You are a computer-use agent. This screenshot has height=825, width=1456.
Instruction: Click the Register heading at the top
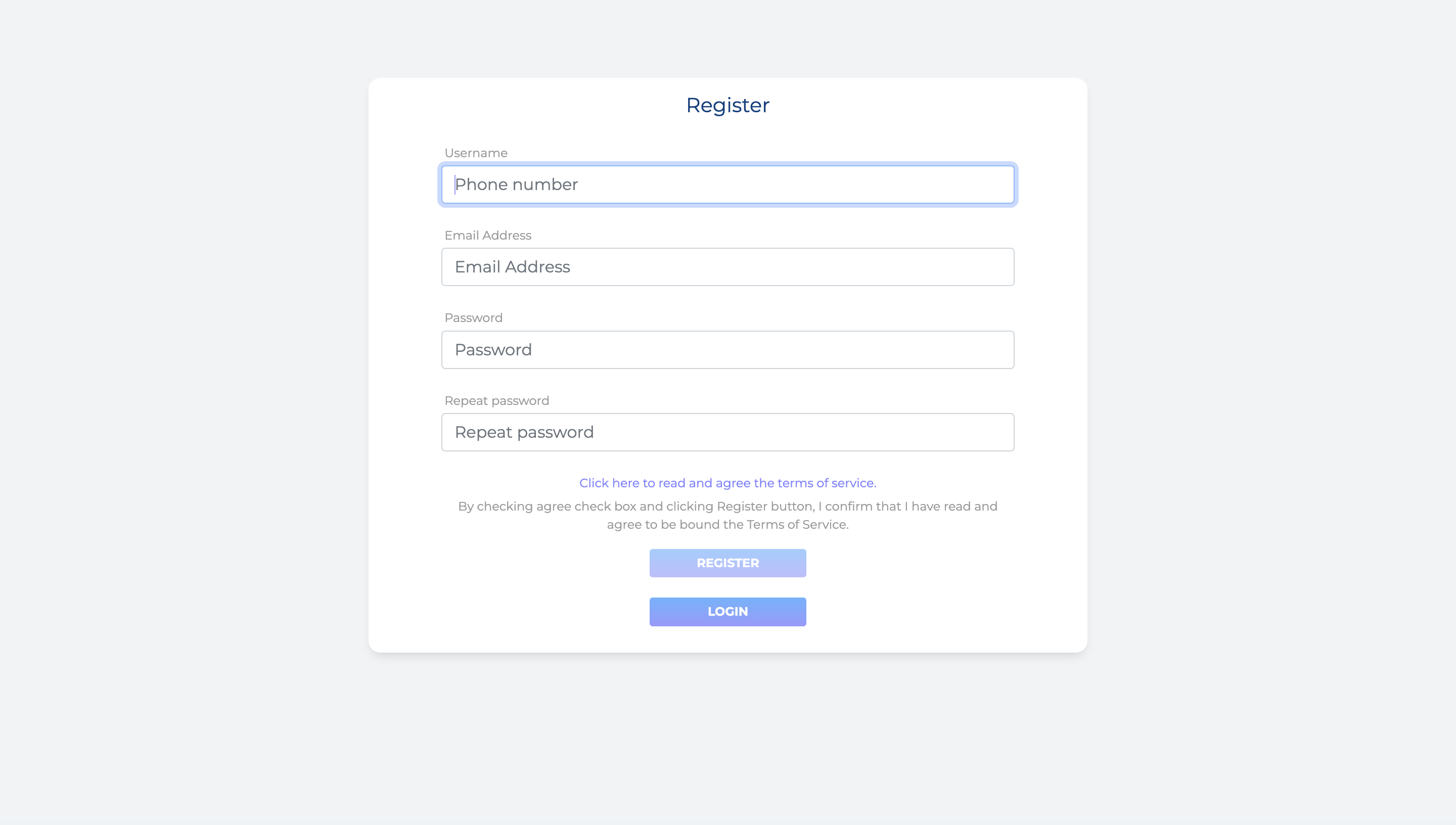click(x=727, y=105)
